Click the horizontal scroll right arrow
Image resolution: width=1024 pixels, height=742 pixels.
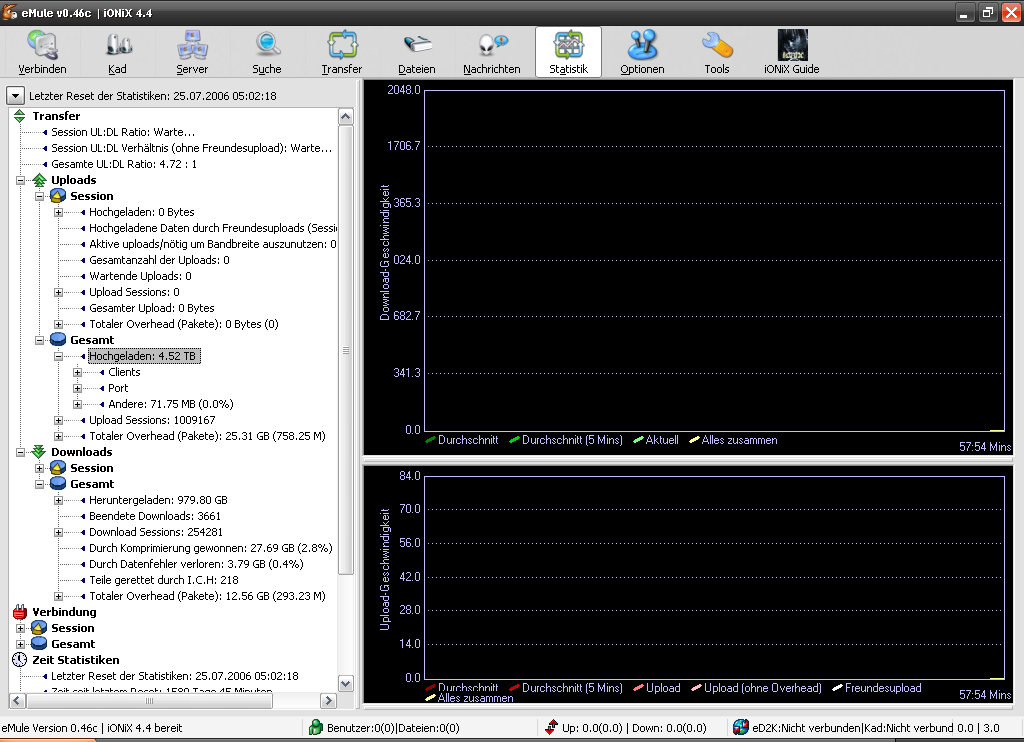pyautogui.click(x=328, y=700)
